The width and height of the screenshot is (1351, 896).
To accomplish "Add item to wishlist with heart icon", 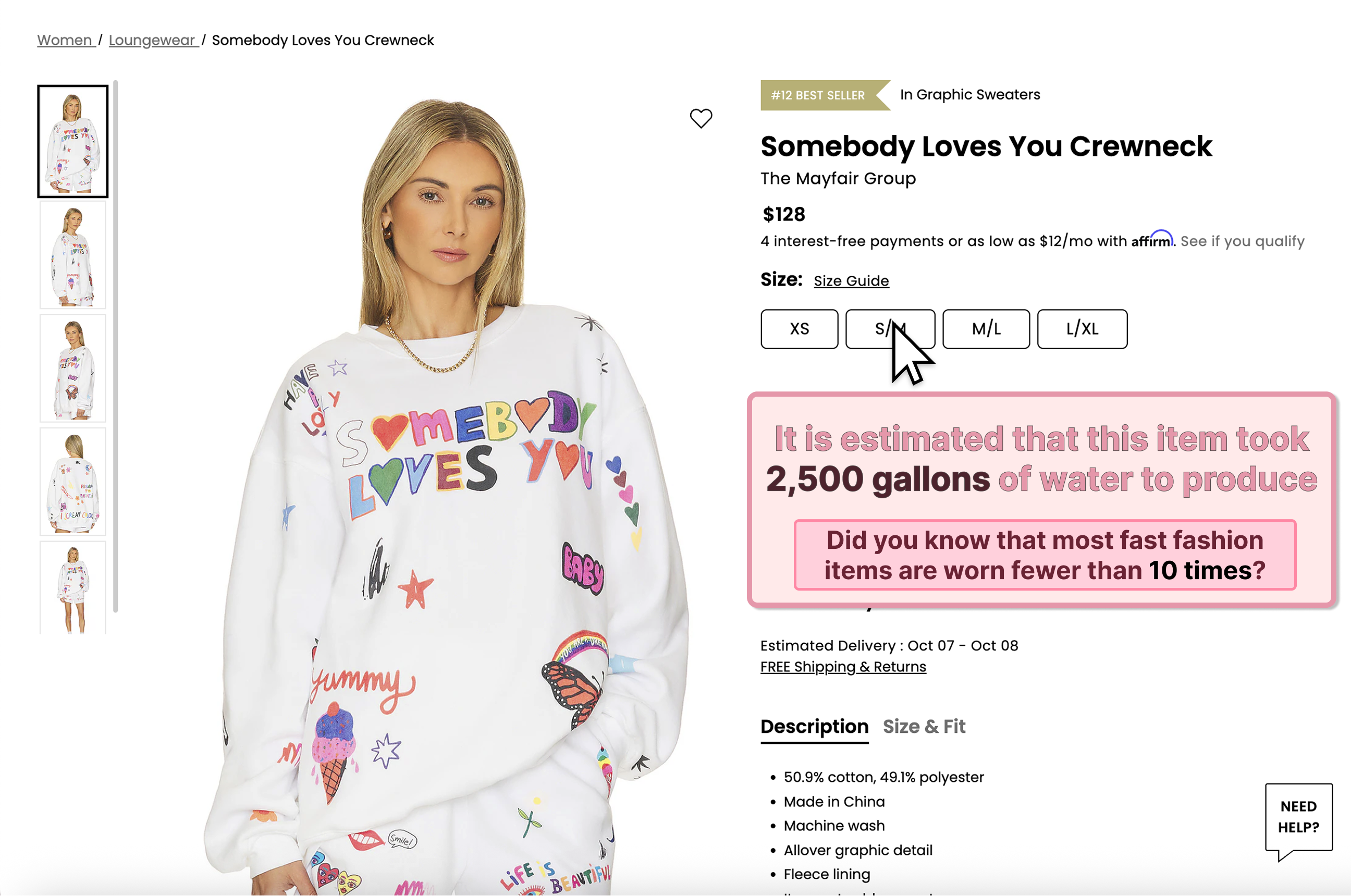I will (x=701, y=118).
